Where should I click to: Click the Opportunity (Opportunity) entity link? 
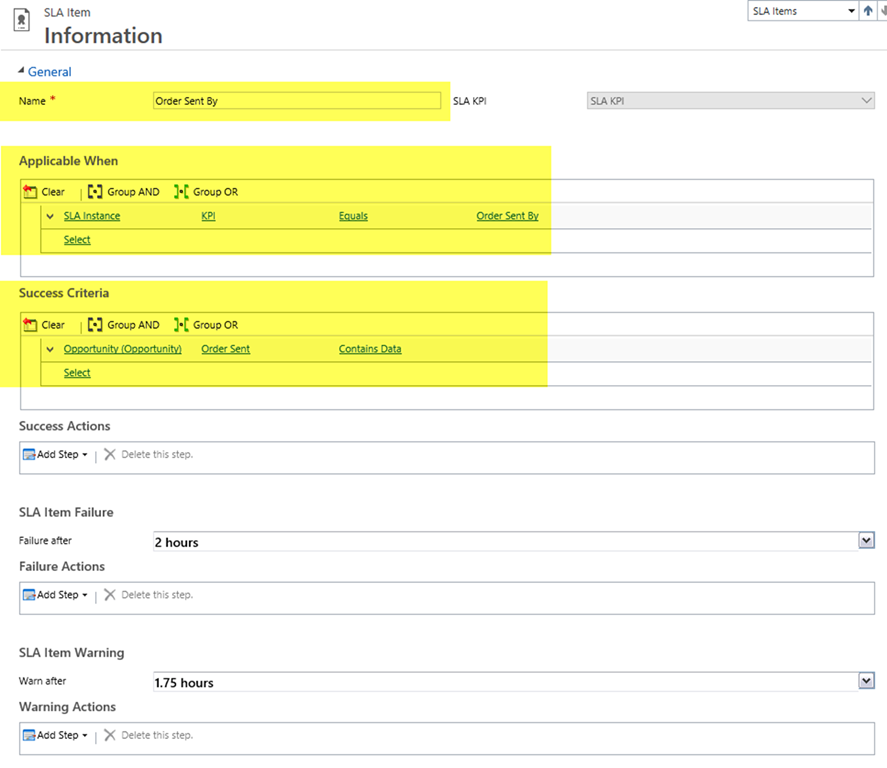122,349
